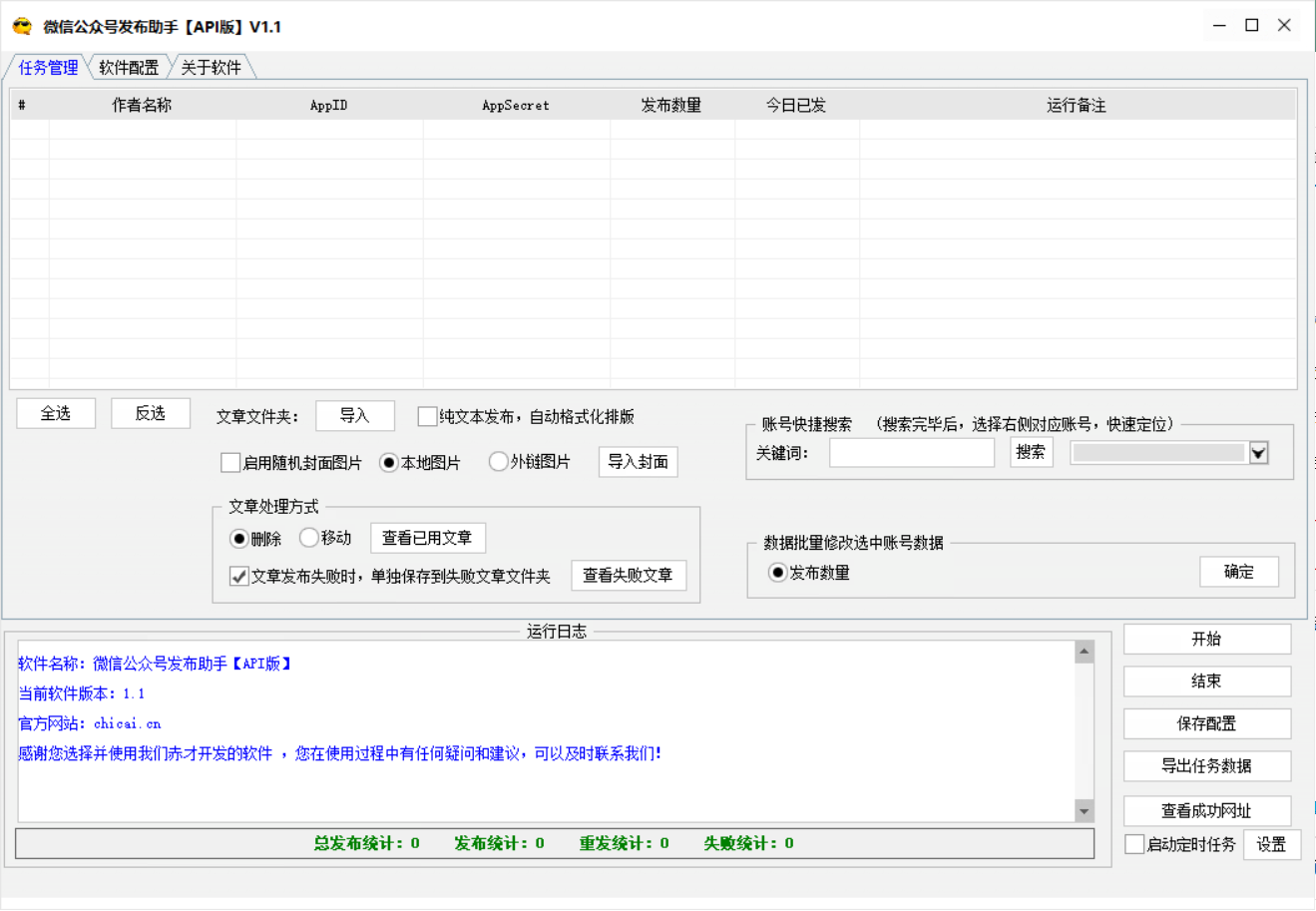Click the 运行备注 column header
Image resolution: width=1316 pixels, height=911 pixels.
click(1077, 105)
